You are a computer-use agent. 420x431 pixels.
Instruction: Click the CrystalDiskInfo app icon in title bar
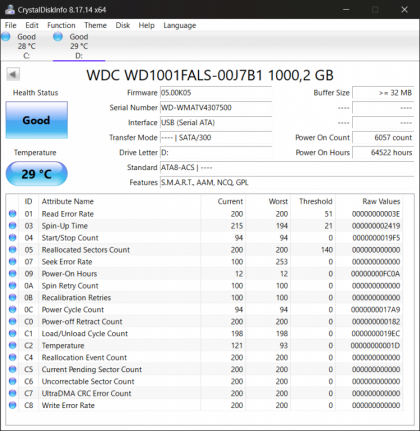(10, 9)
